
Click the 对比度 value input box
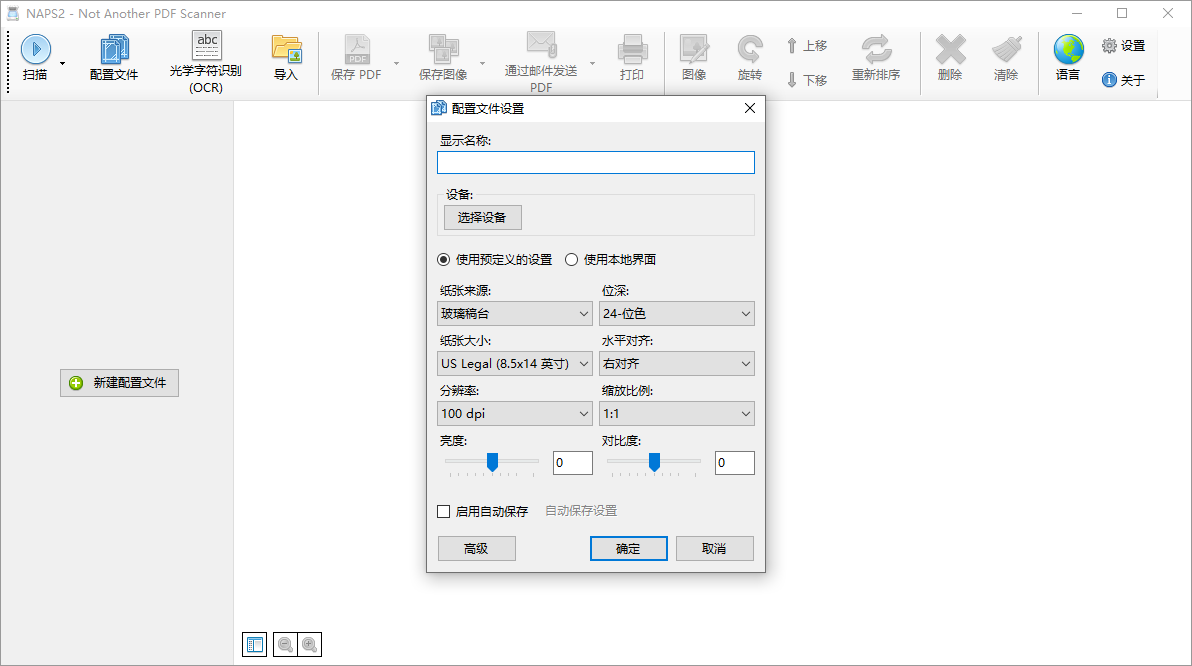[x=734, y=463]
